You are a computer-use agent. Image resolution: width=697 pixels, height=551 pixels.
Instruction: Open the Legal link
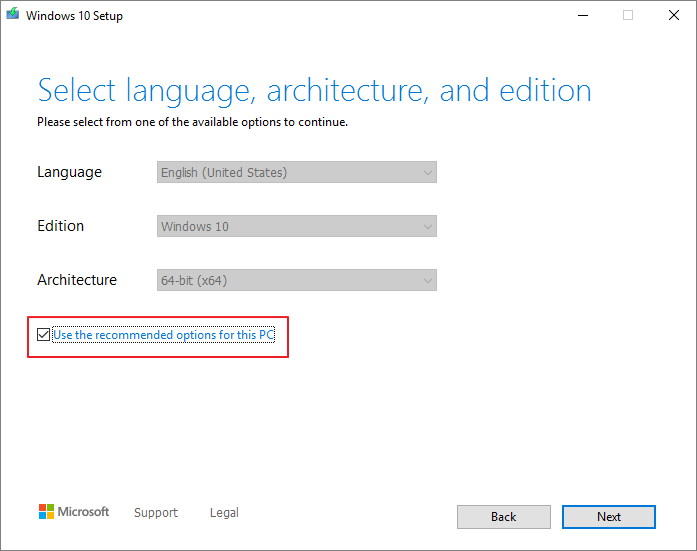pyautogui.click(x=224, y=513)
